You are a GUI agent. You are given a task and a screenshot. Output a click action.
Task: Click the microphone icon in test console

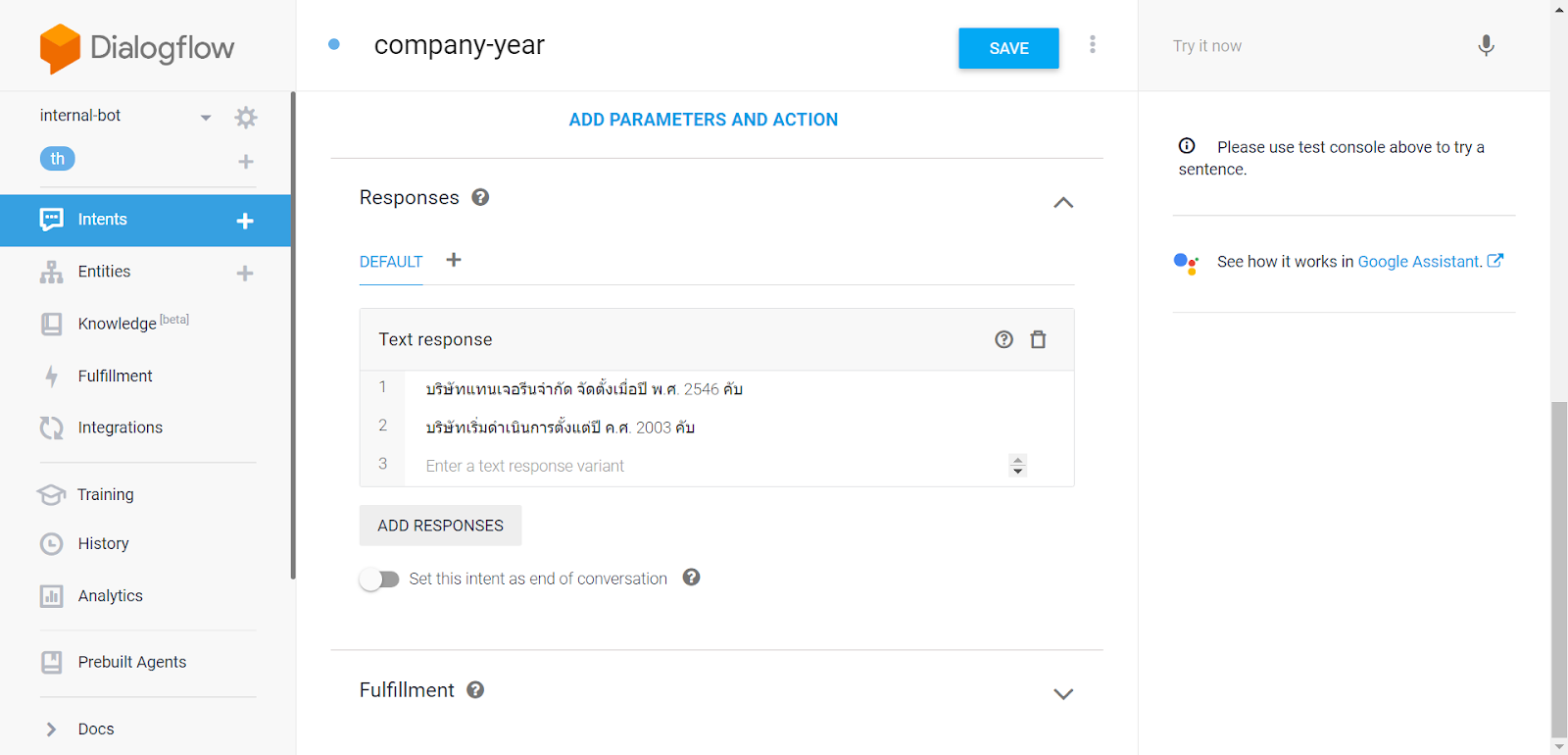click(1486, 46)
